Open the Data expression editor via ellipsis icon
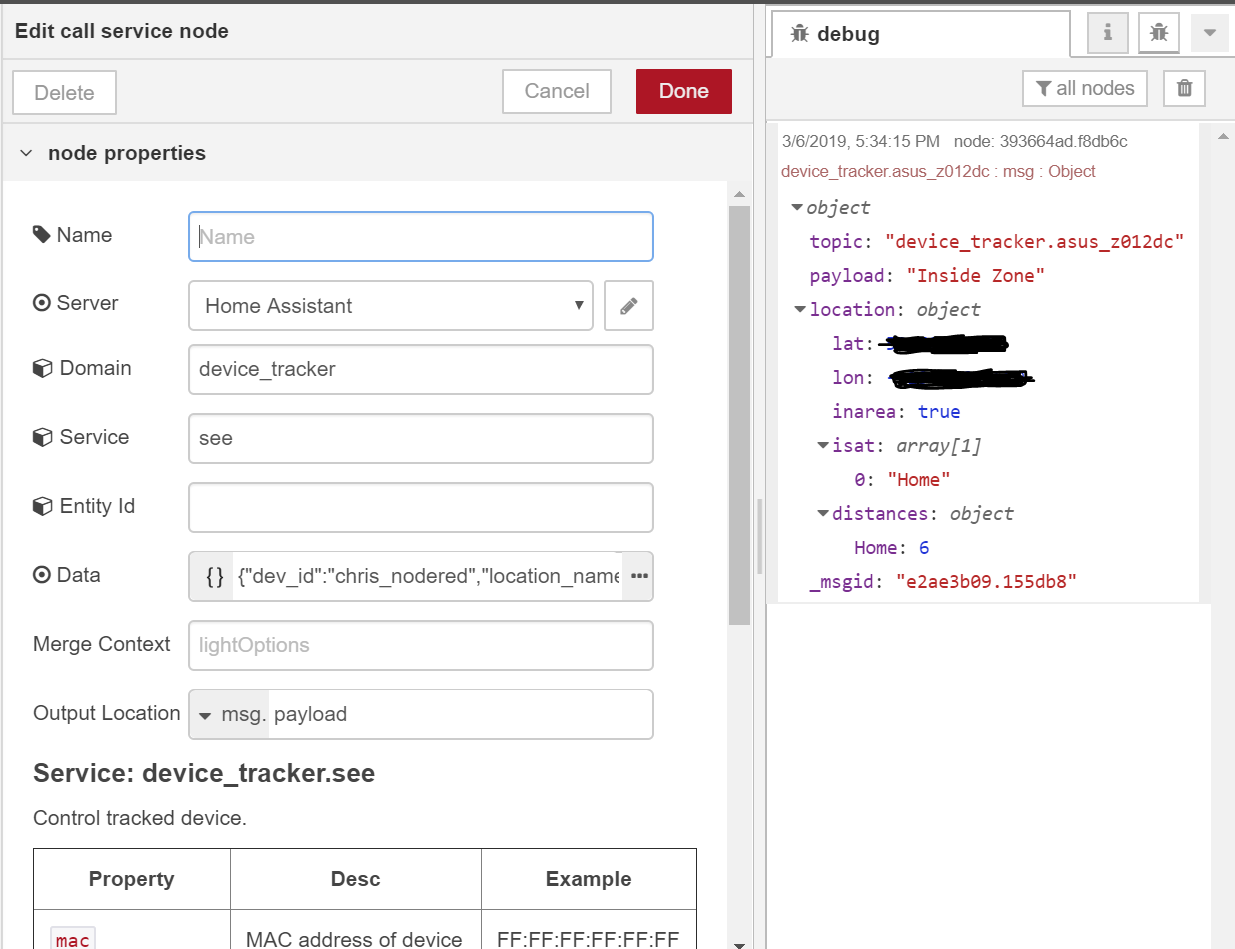This screenshot has height=949, width=1235. [639, 576]
